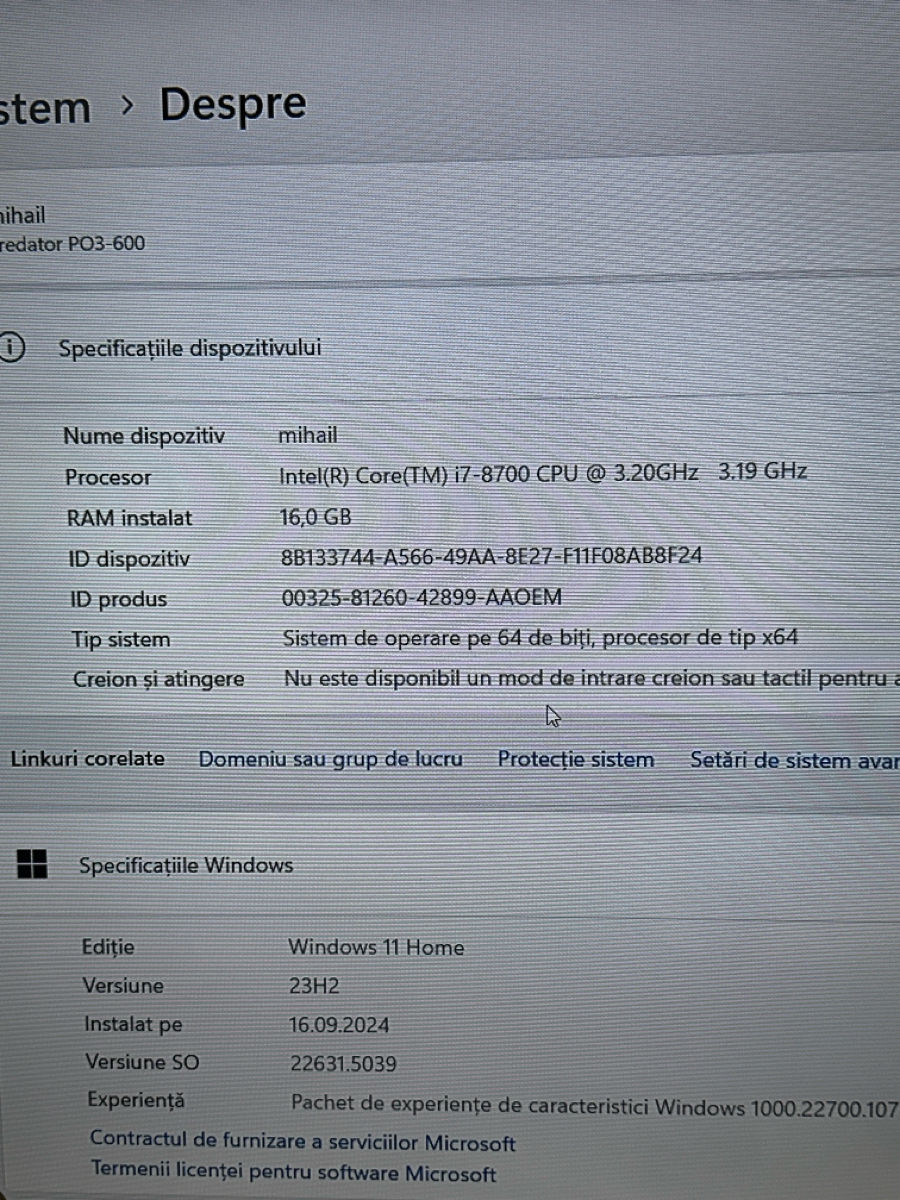
Task: Click the RAM instalat label
Action: click(x=129, y=518)
